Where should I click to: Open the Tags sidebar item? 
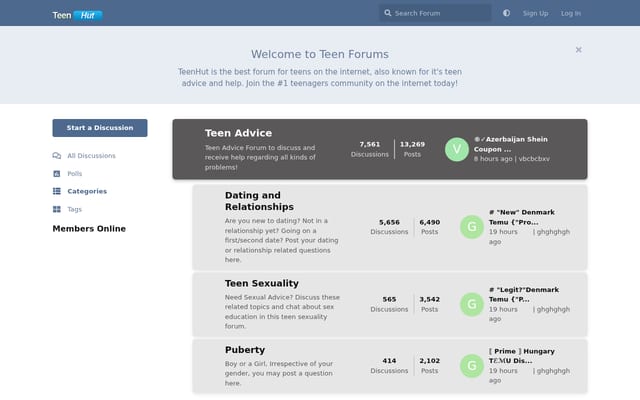(74, 209)
